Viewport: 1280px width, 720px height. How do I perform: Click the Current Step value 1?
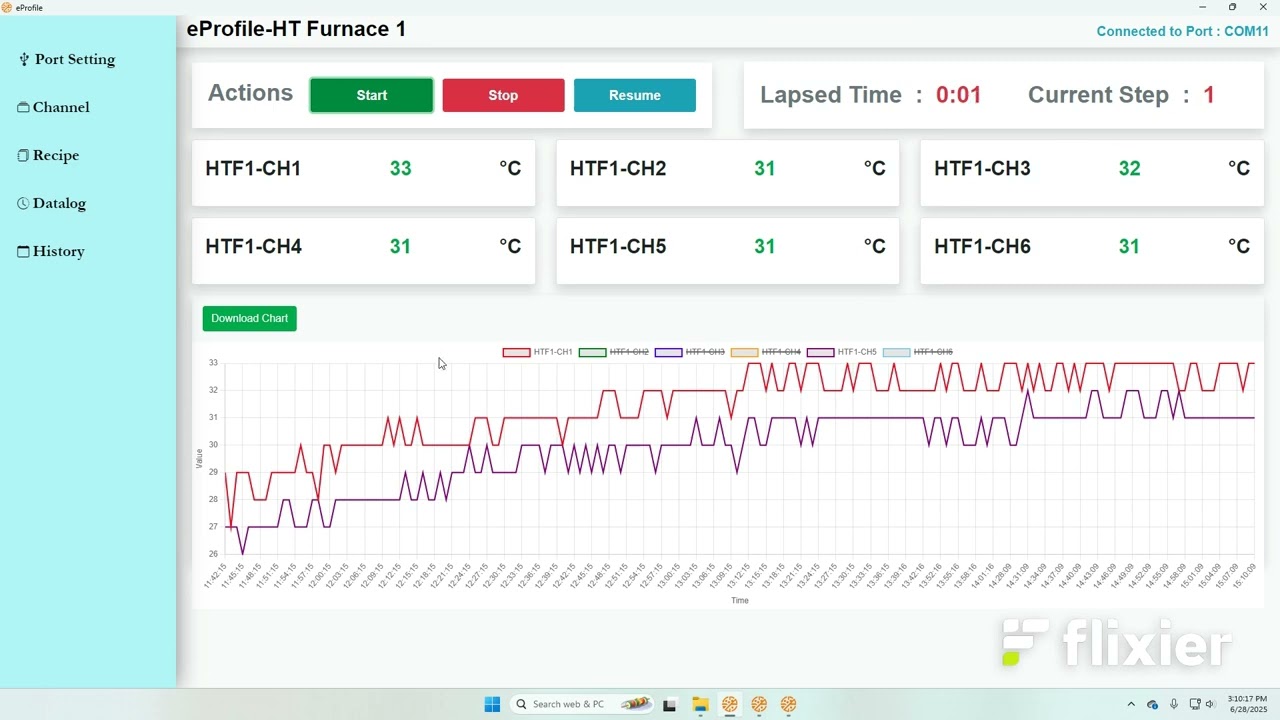(1209, 95)
